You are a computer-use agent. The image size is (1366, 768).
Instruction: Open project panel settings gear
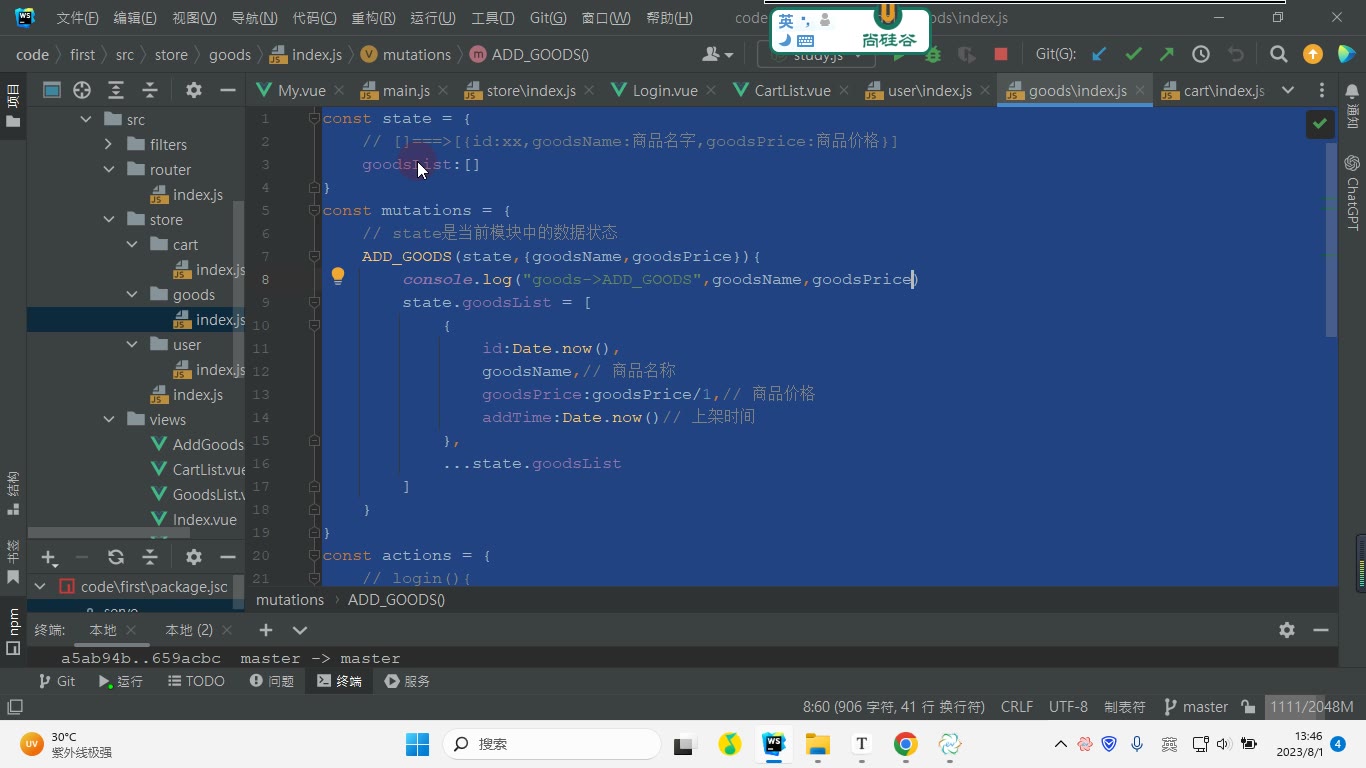tap(194, 90)
